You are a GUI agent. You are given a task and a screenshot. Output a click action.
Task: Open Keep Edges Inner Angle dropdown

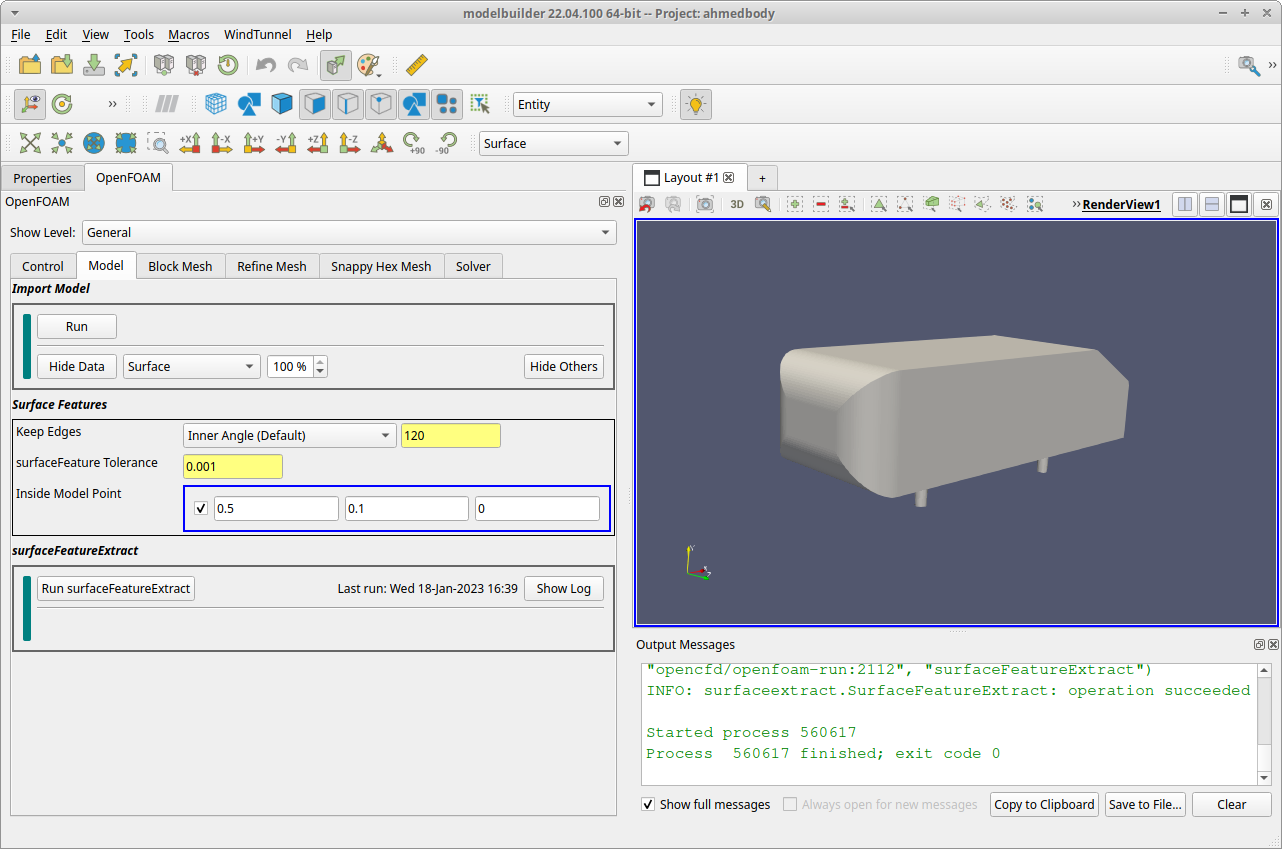coord(290,435)
